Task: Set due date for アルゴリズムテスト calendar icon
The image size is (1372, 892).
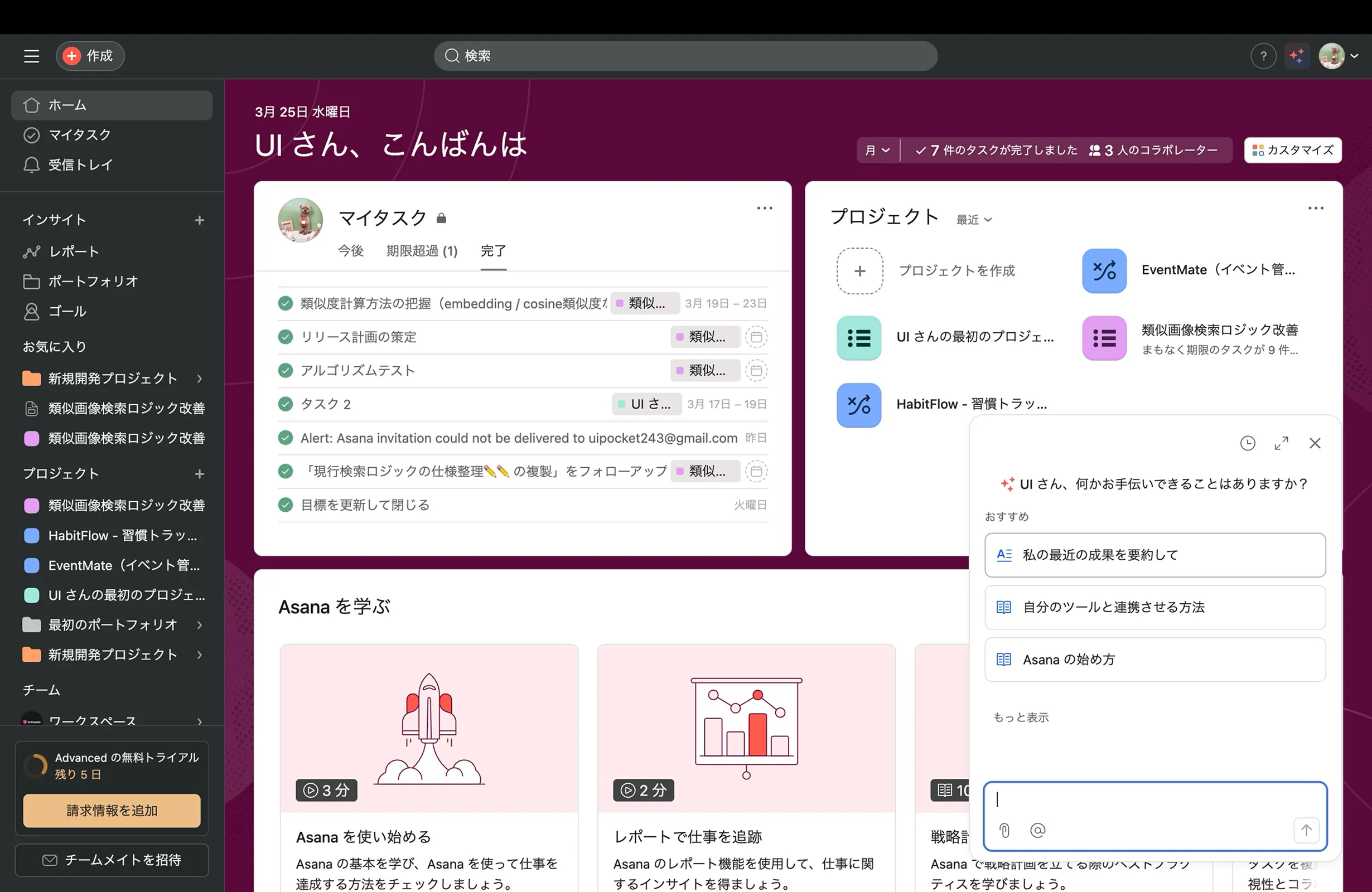Action: (x=756, y=370)
